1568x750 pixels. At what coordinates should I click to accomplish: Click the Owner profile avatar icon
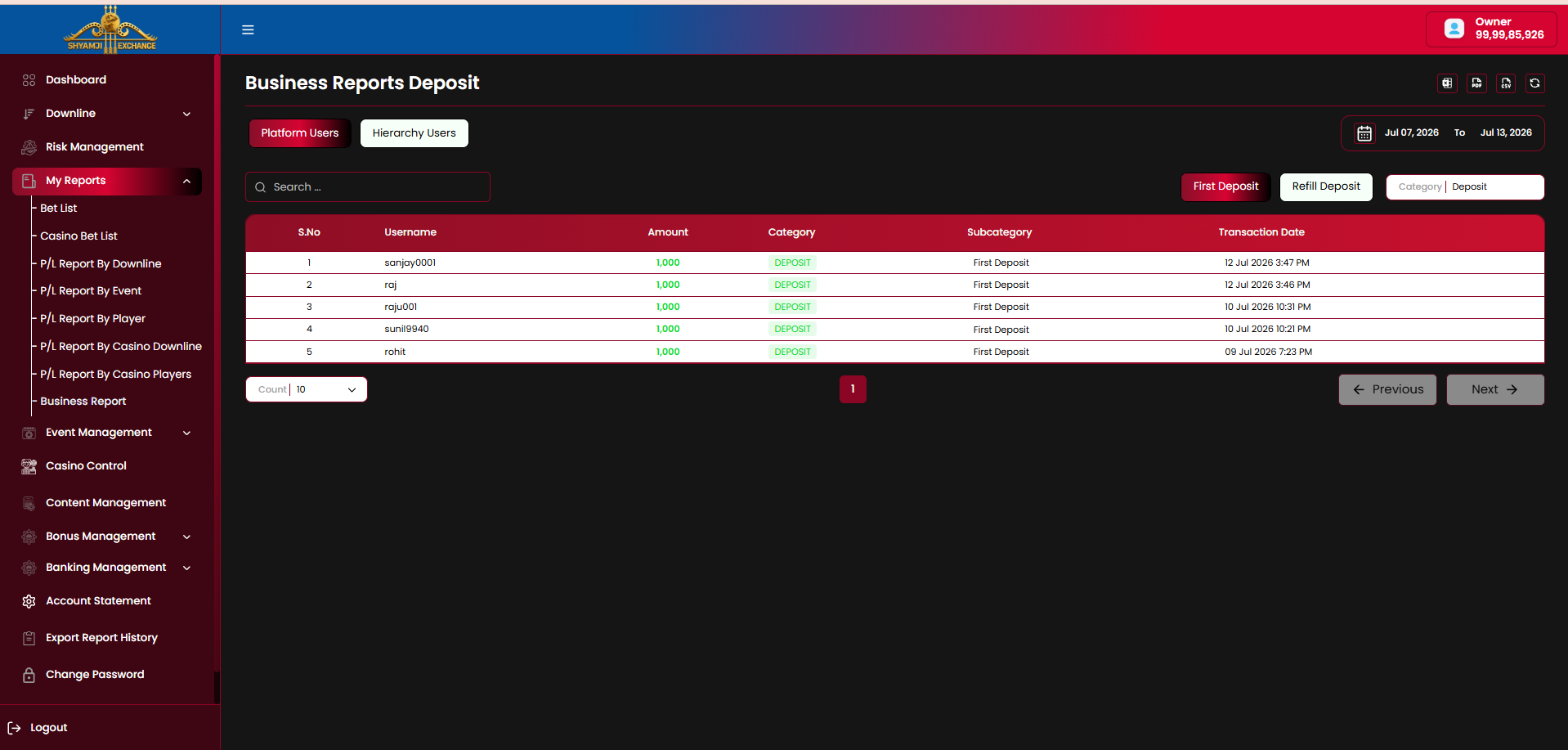[1454, 29]
